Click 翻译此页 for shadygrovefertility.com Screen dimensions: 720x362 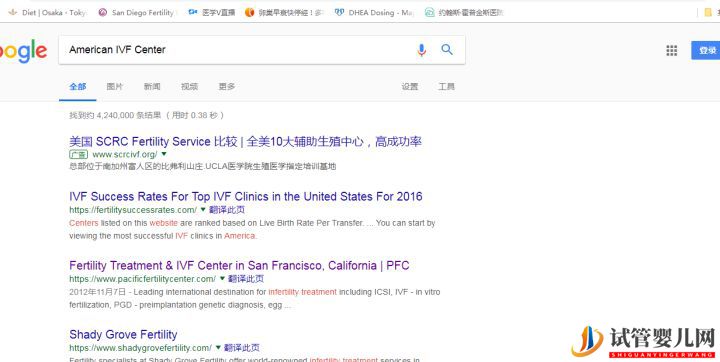click(242, 348)
